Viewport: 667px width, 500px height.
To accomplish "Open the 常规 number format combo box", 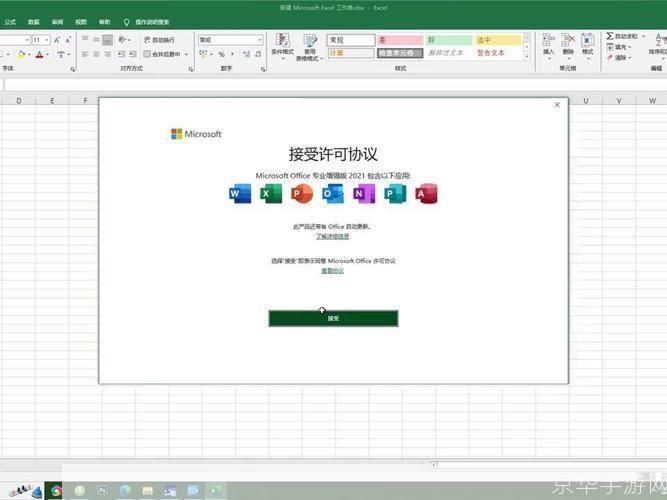I will point(230,40).
